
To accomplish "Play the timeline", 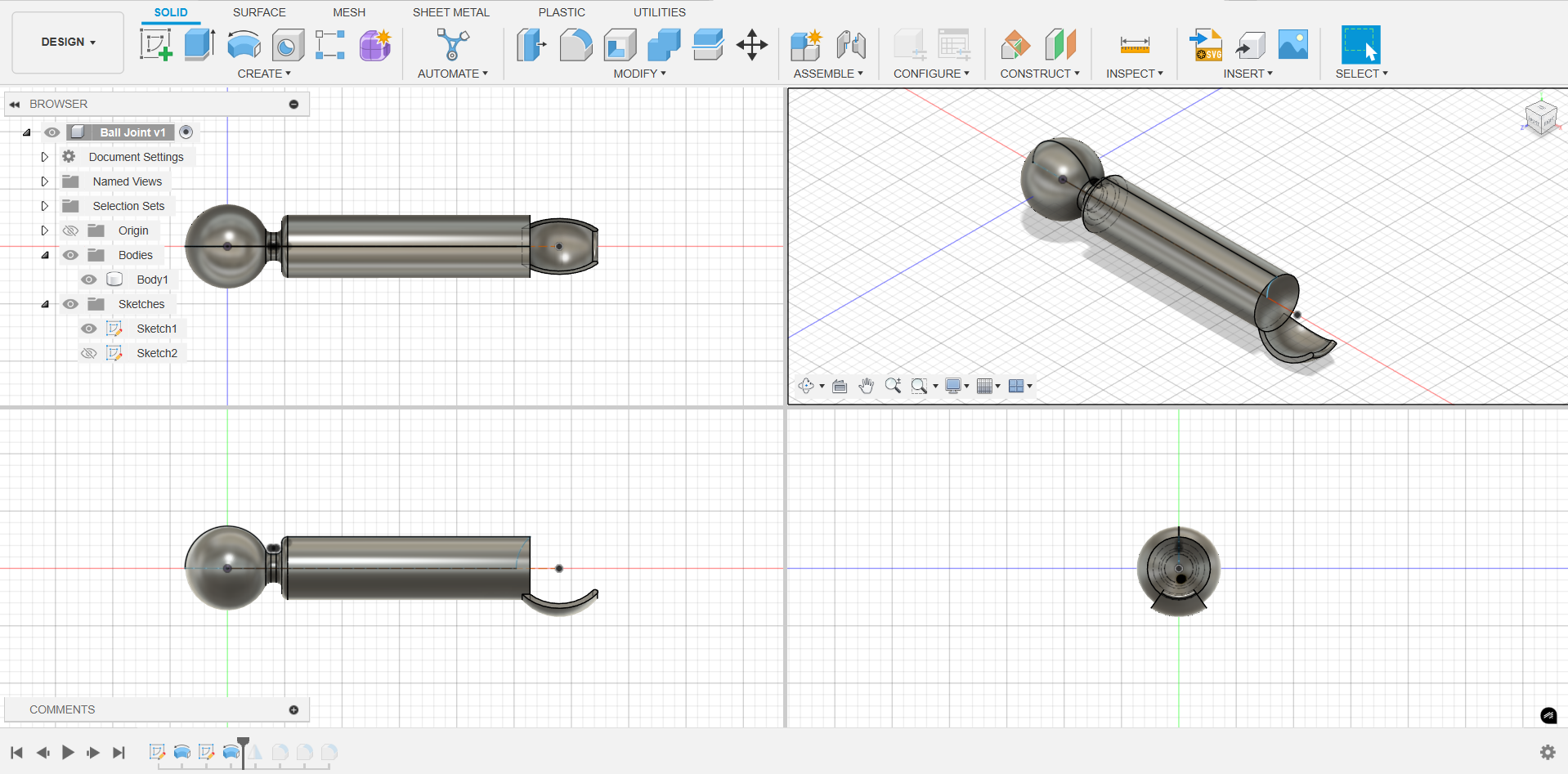I will [x=68, y=752].
